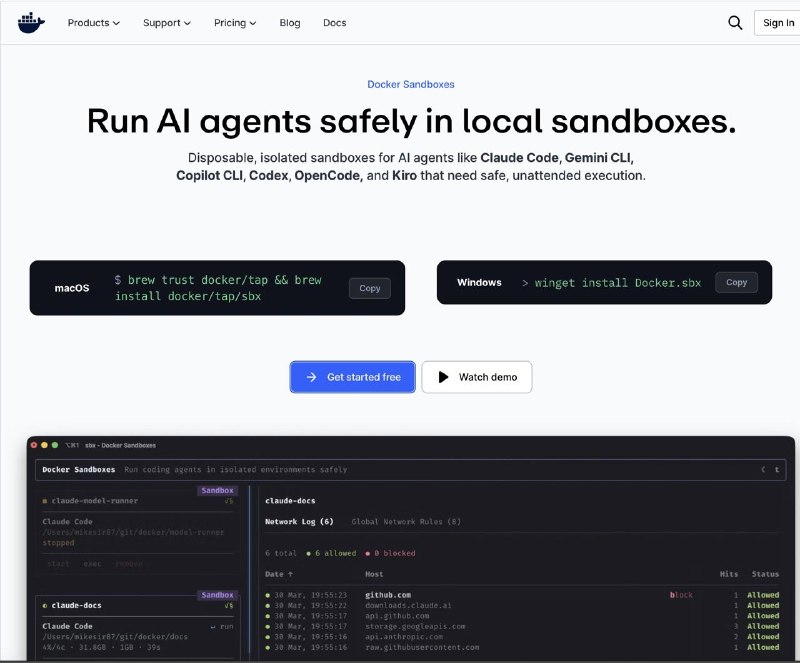Open the Blog page
The height and width of the screenshot is (663, 800).
coord(290,23)
